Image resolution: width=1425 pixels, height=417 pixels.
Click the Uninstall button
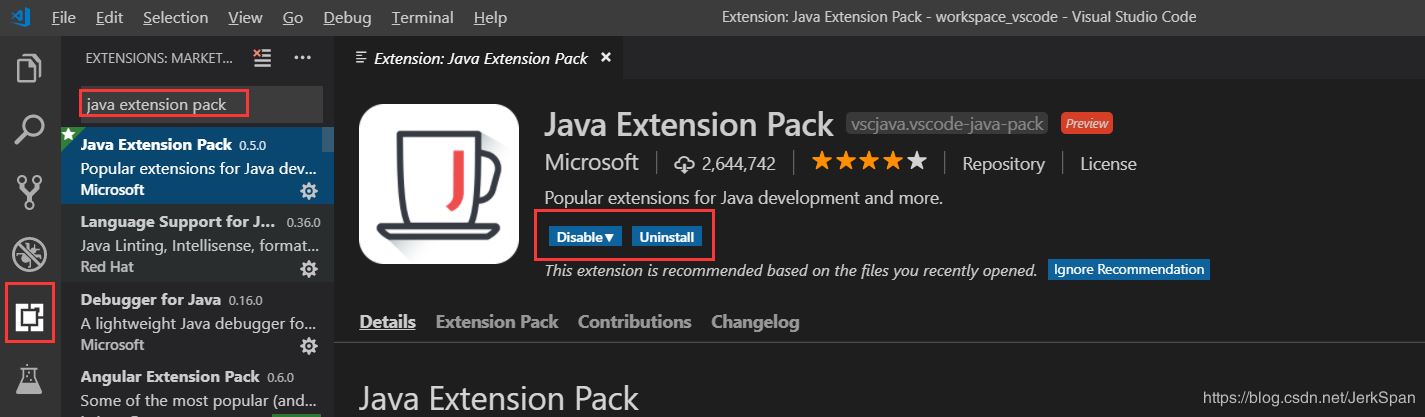(668, 237)
